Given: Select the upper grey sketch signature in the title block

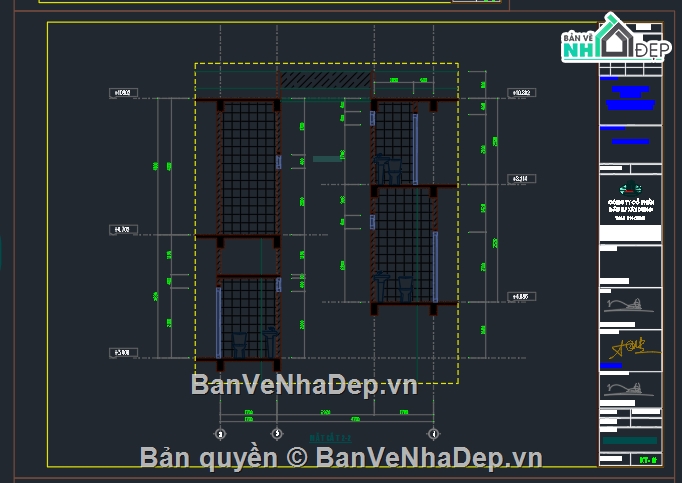Looking at the screenshot, I should pyautogui.click(x=630, y=305).
